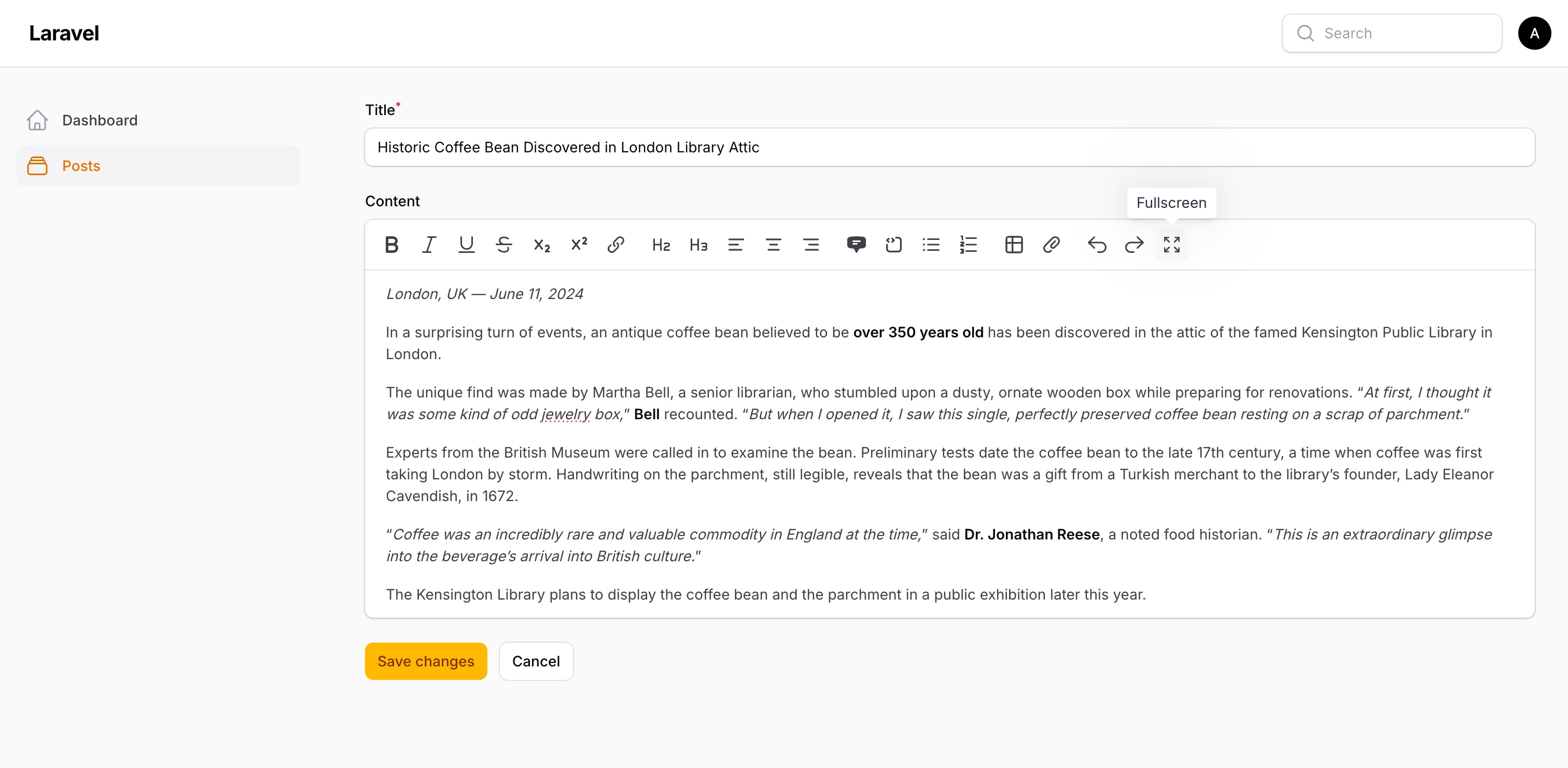
Task: Attach a file with paperclip icon
Action: 1051,245
